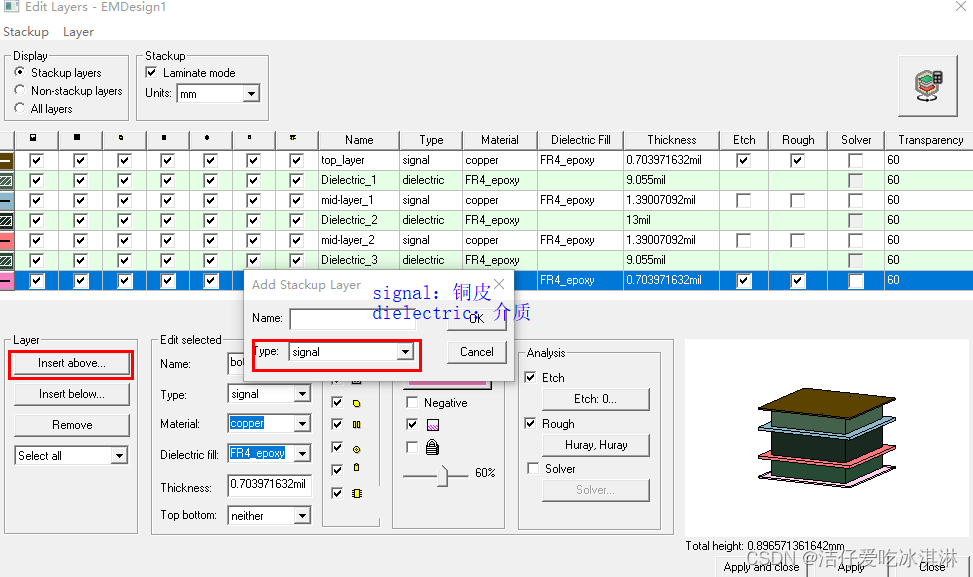Image resolution: width=973 pixels, height=577 pixels.
Task: Toggle the checkbox beside the fill pattern icon
Action: coord(411,424)
